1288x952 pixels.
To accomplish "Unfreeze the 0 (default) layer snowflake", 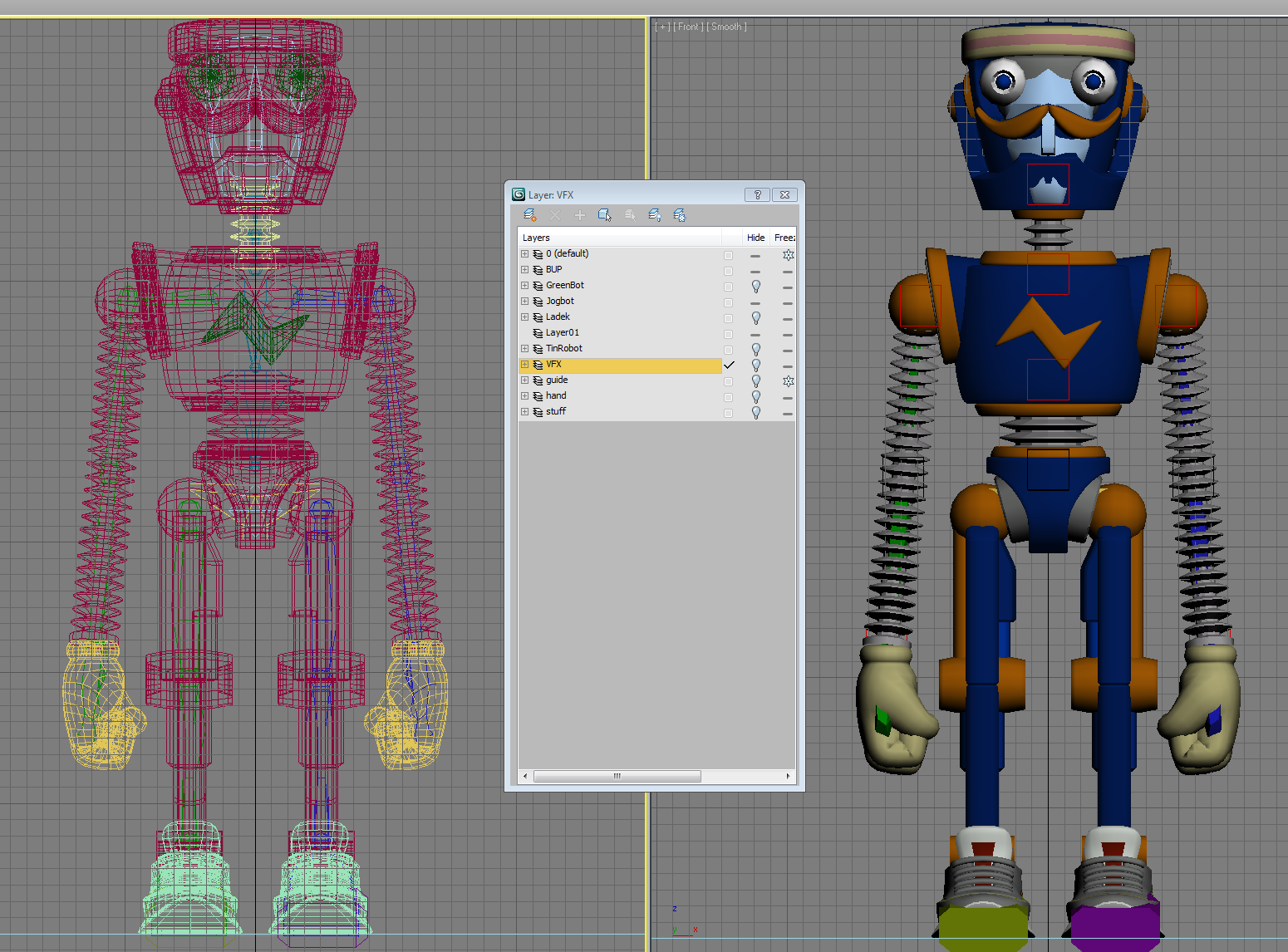I will pos(788,255).
